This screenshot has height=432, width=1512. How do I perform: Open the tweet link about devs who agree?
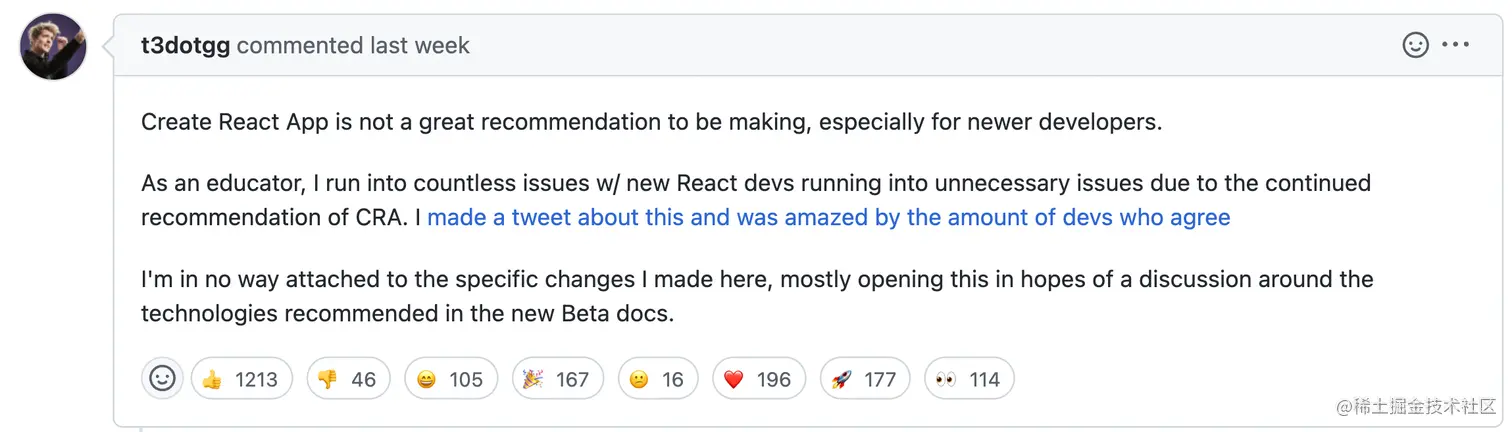tap(829, 217)
